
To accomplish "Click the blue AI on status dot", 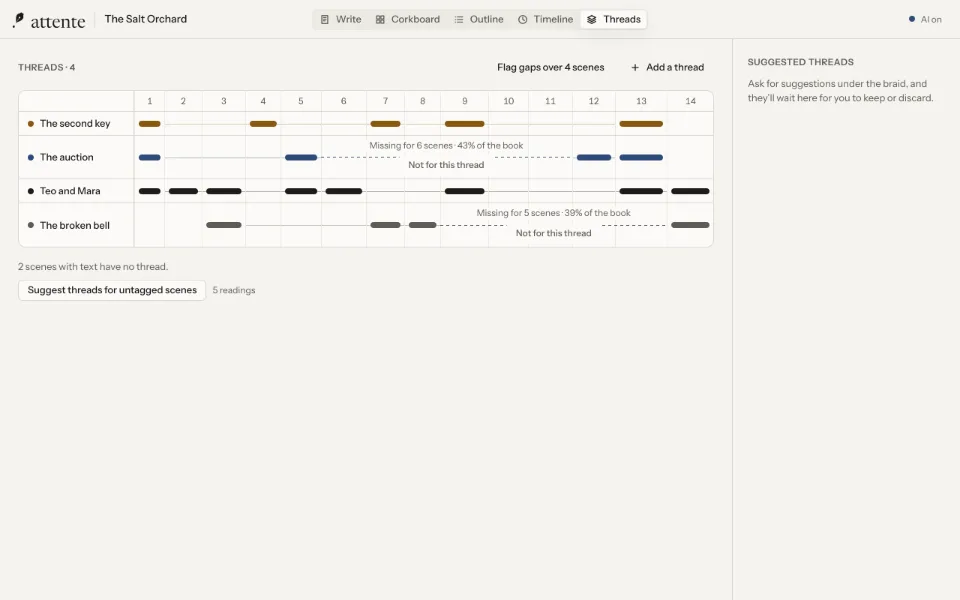I will pyautogui.click(x=912, y=20).
